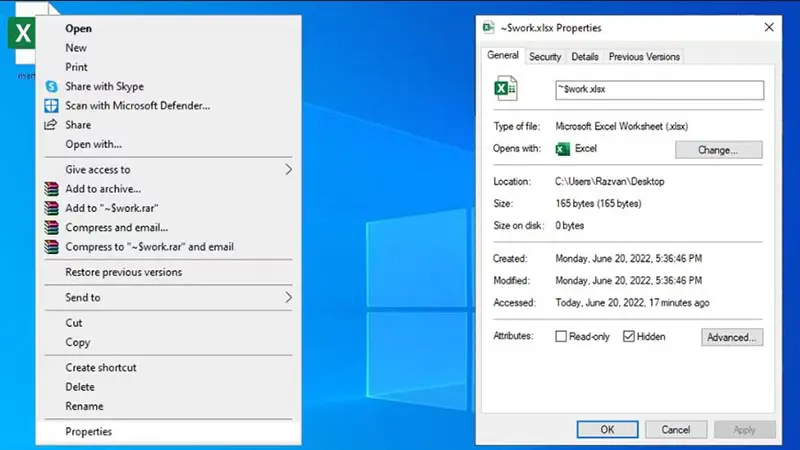Screen dimensions: 800x450
Task: Select the Share text entry in the context menu
Action: (x=78, y=125)
